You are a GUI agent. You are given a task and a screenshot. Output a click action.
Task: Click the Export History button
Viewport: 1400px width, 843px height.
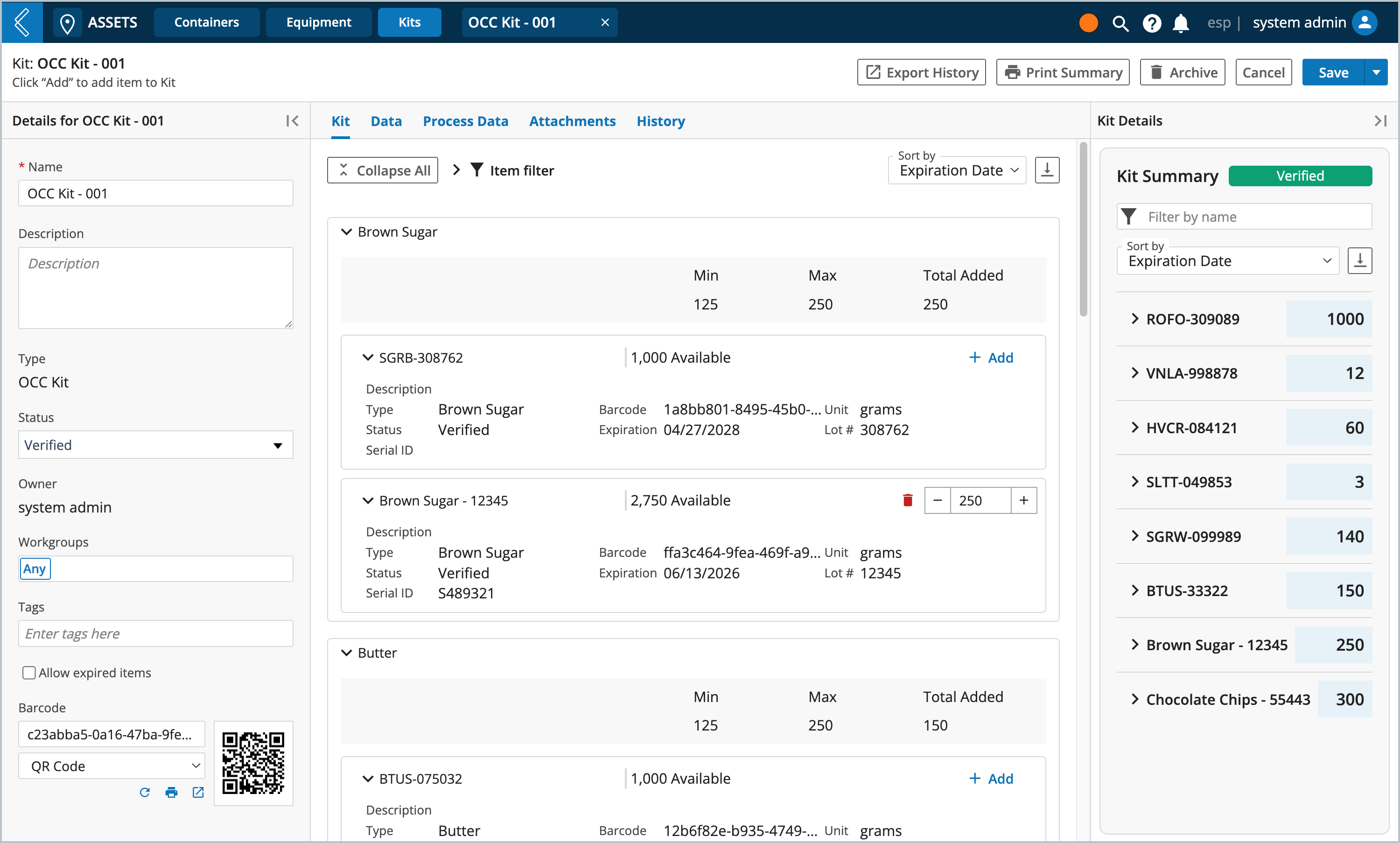coord(921,72)
